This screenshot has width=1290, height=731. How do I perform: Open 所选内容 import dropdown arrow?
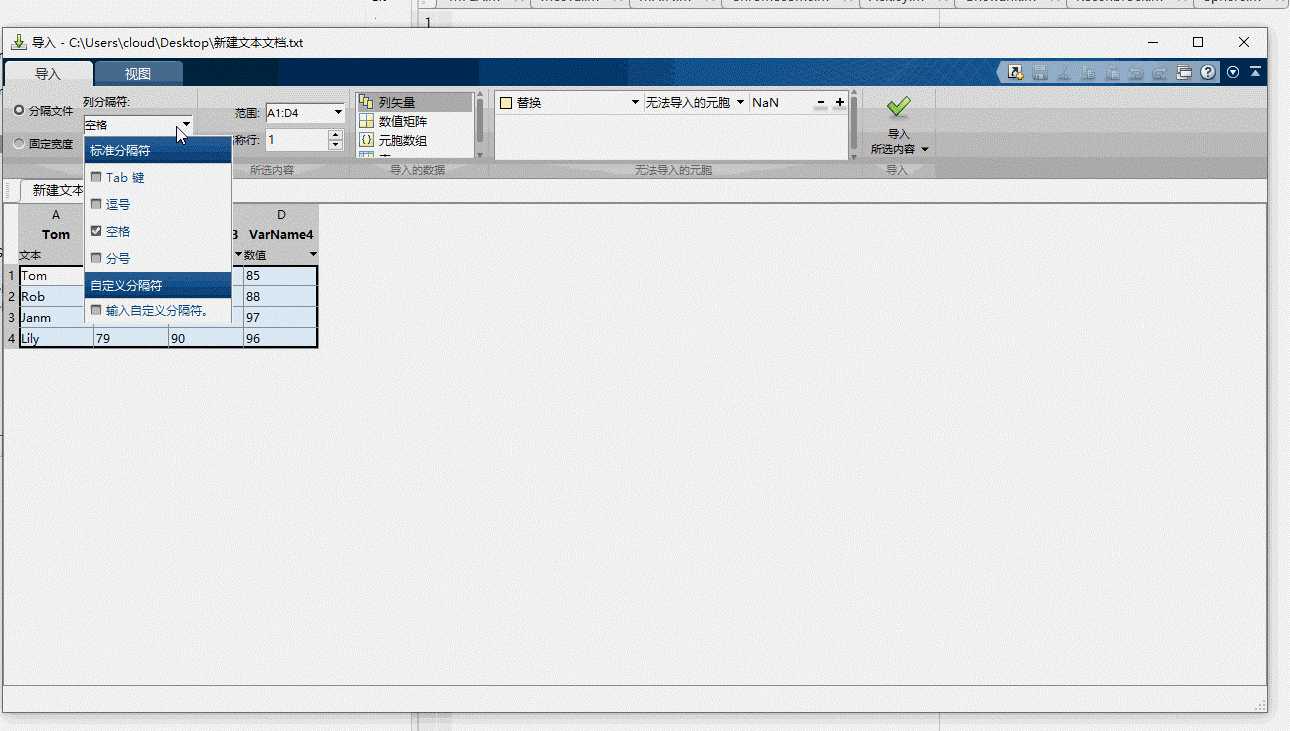tap(925, 149)
